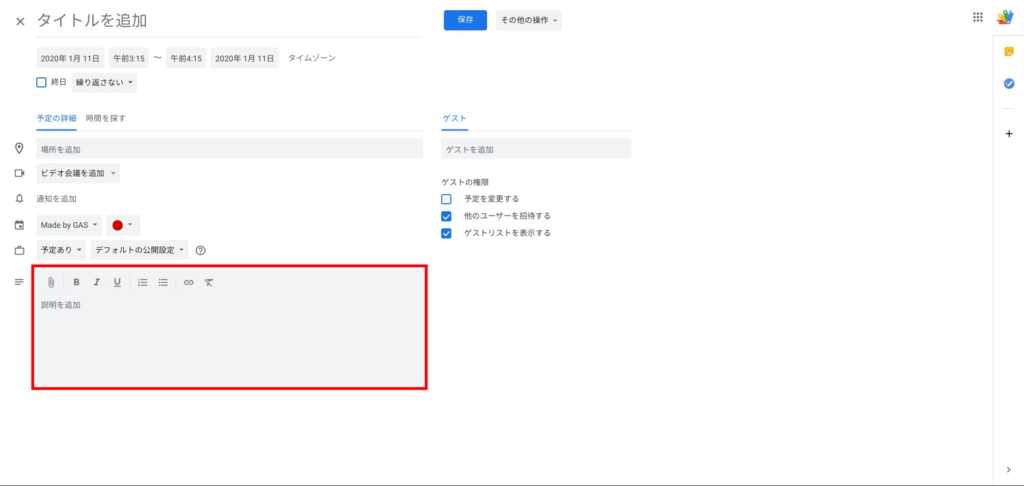Click the notification bell icon
Viewport: 1024px width, 486px height.
pos(20,199)
